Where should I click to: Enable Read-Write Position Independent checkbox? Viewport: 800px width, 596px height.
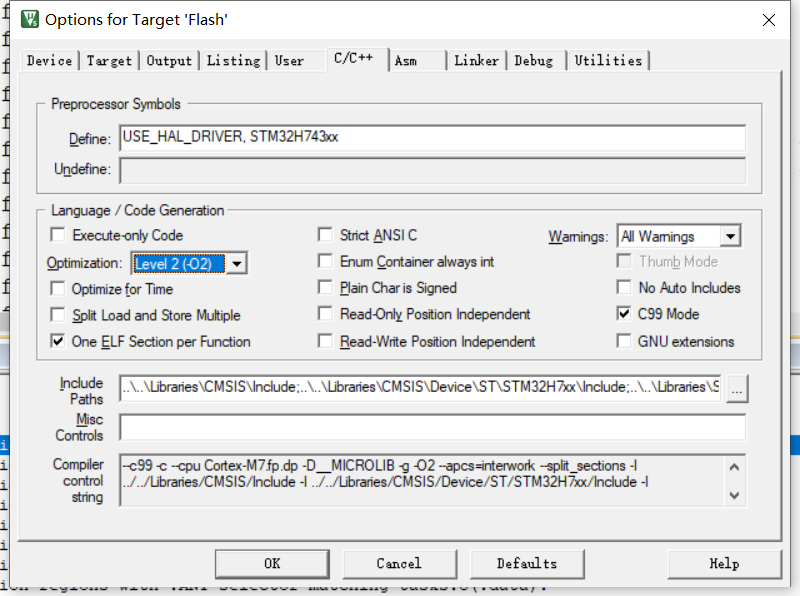point(325,341)
